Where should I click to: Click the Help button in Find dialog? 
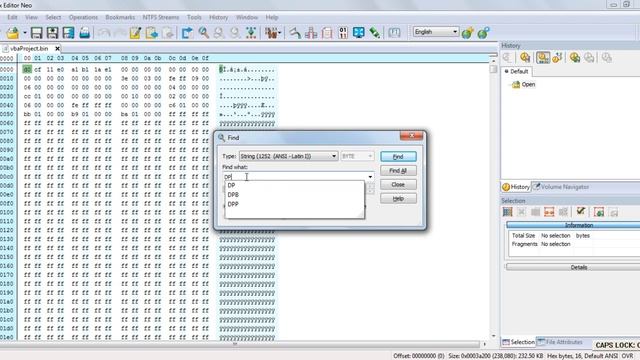point(398,198)
